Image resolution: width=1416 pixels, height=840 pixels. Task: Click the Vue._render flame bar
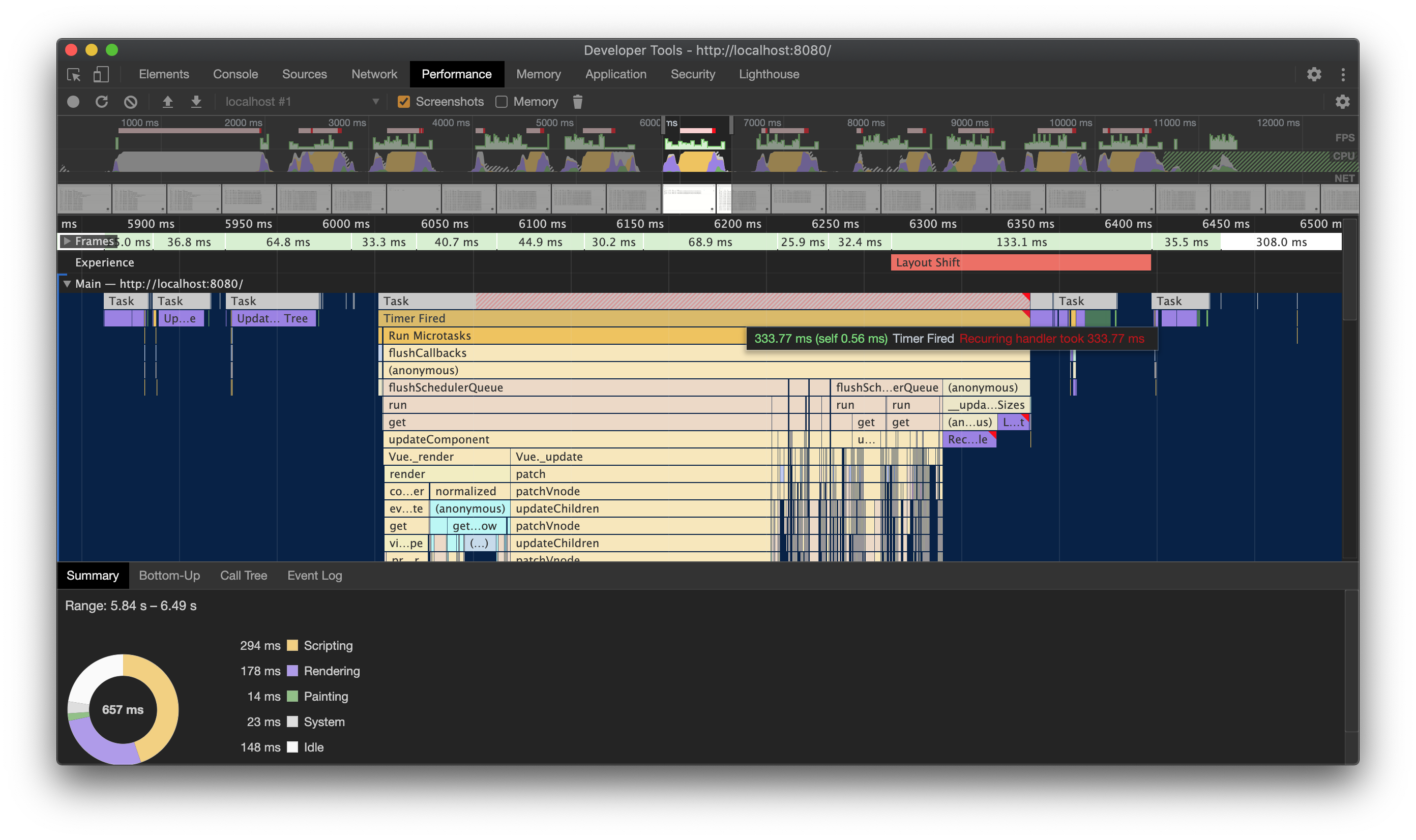pyautogui.click(x=447, y=456)
